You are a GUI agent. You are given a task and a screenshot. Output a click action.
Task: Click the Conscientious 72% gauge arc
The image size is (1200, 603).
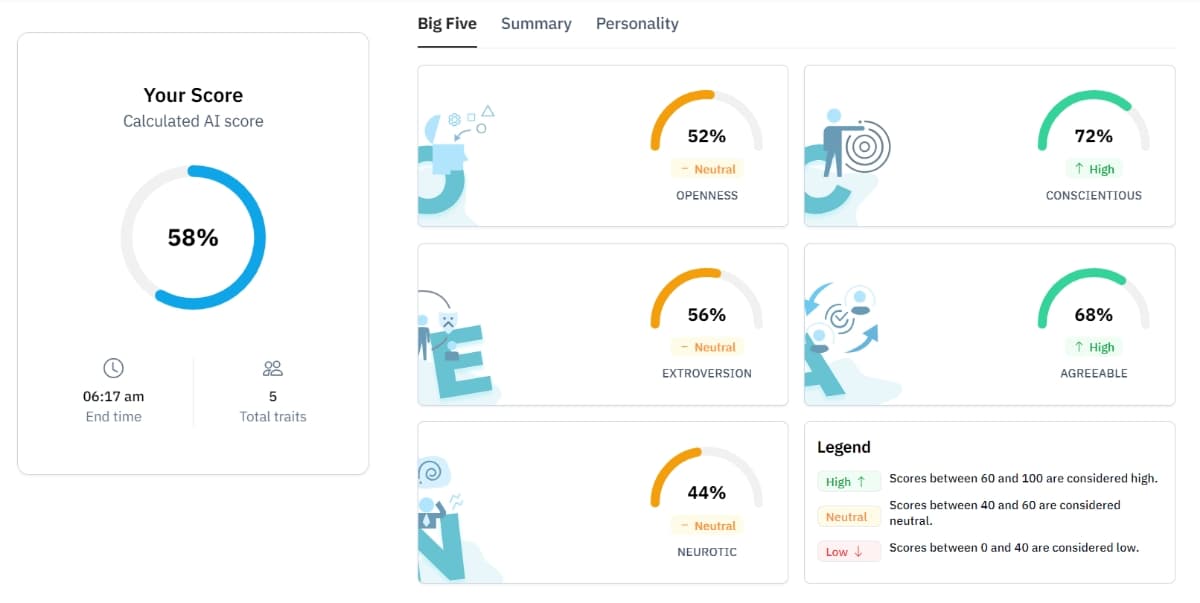tap(1094, 120)
